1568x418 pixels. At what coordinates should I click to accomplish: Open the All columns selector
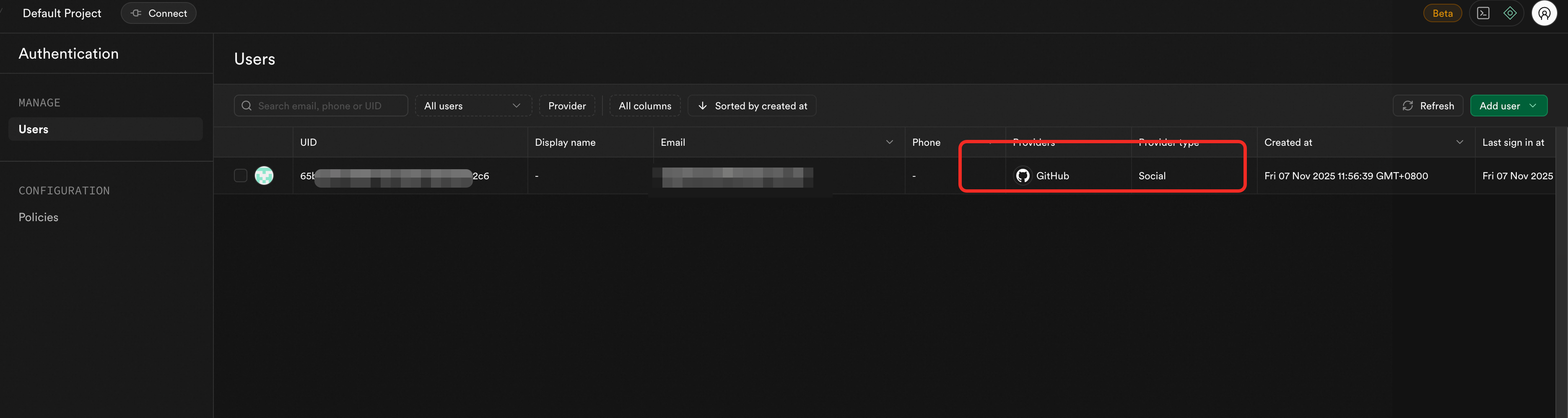pyautogui.click(x=645, y=106)
